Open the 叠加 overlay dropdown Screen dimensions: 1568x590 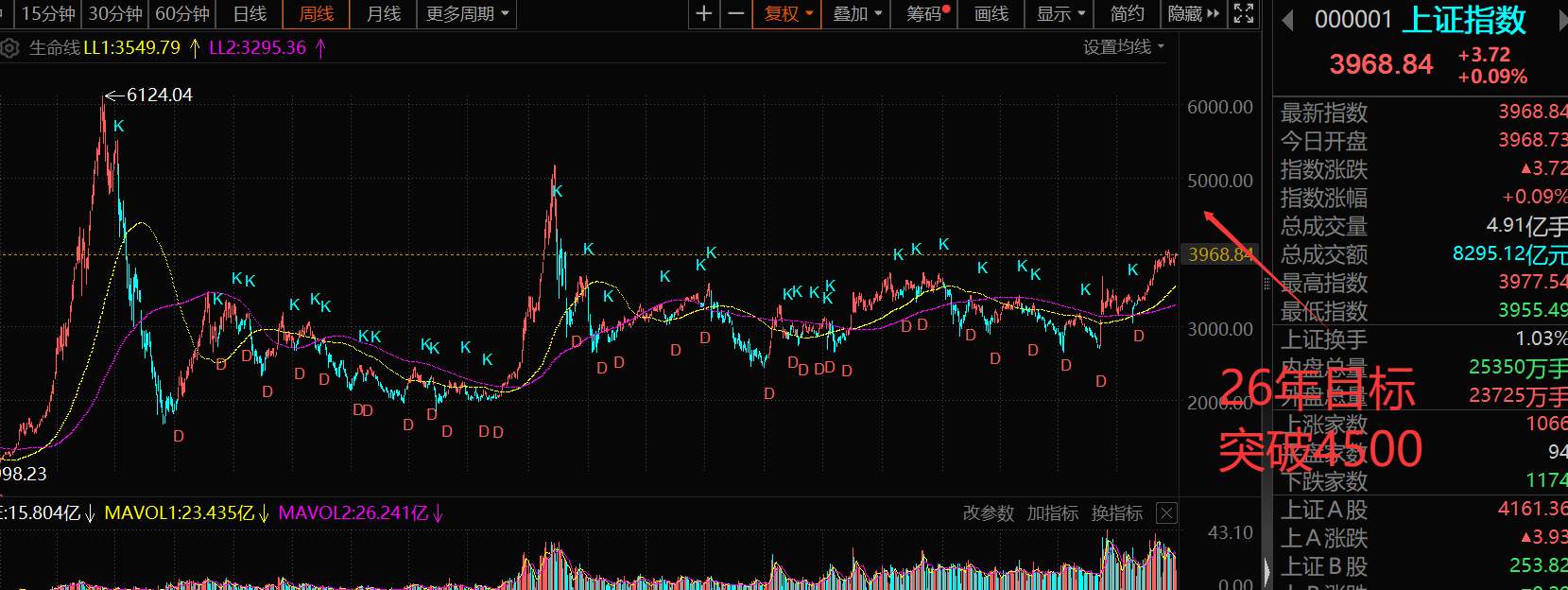coord(856,13)
